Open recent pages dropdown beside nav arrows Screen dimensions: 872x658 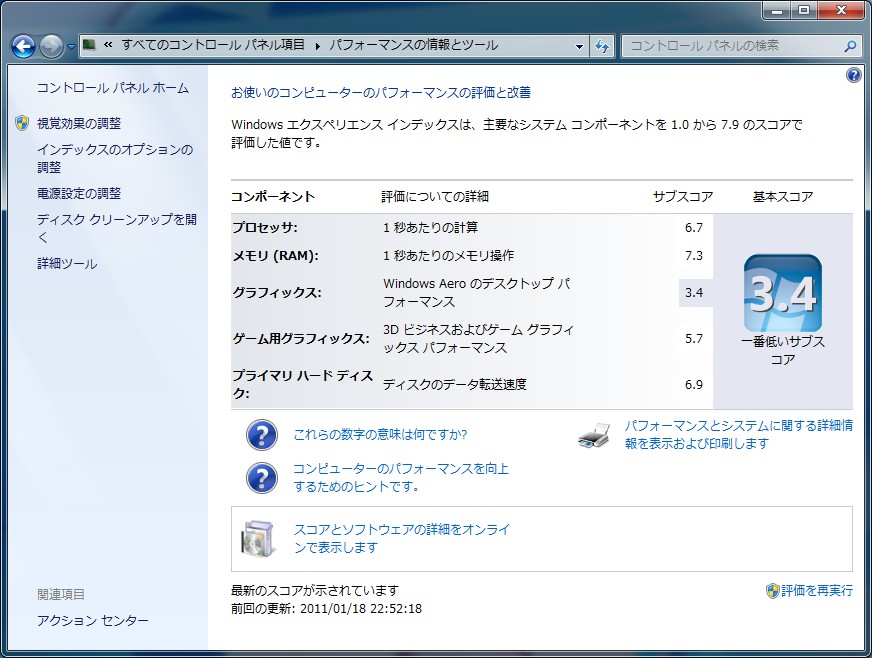(71, 47)
